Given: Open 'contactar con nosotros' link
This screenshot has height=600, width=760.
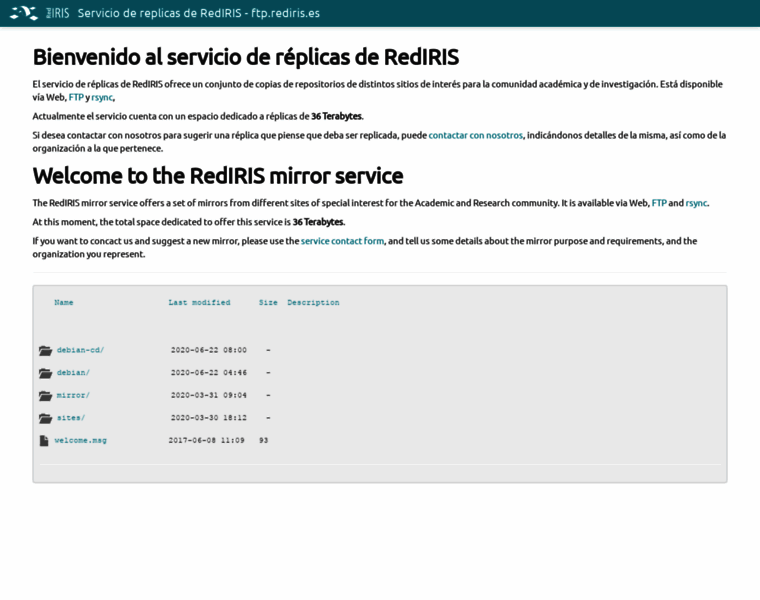Looking at the screenshot, I should pyautogui.click(x=475, y=135).
